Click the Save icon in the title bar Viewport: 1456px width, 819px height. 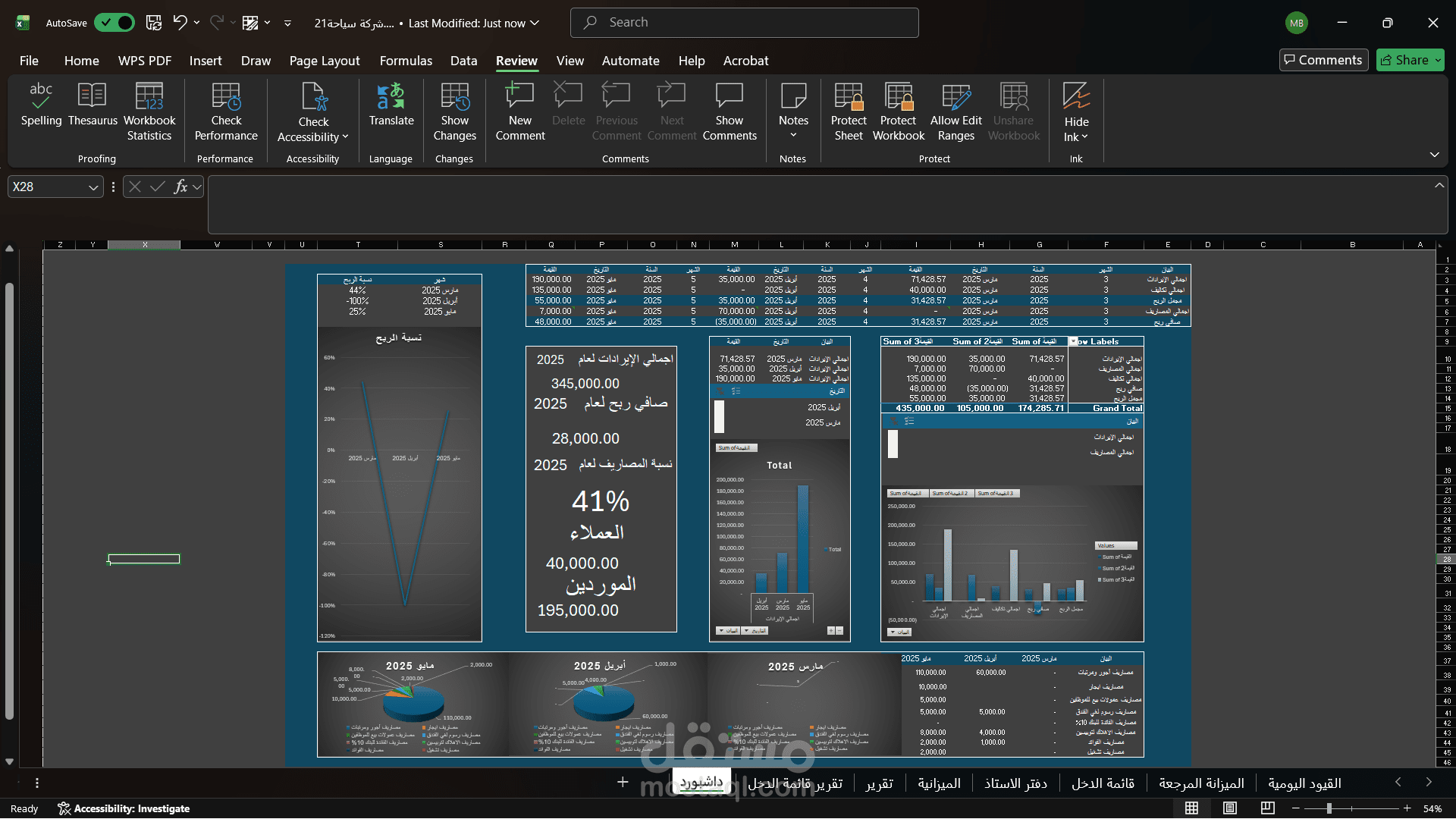point(154,23)
